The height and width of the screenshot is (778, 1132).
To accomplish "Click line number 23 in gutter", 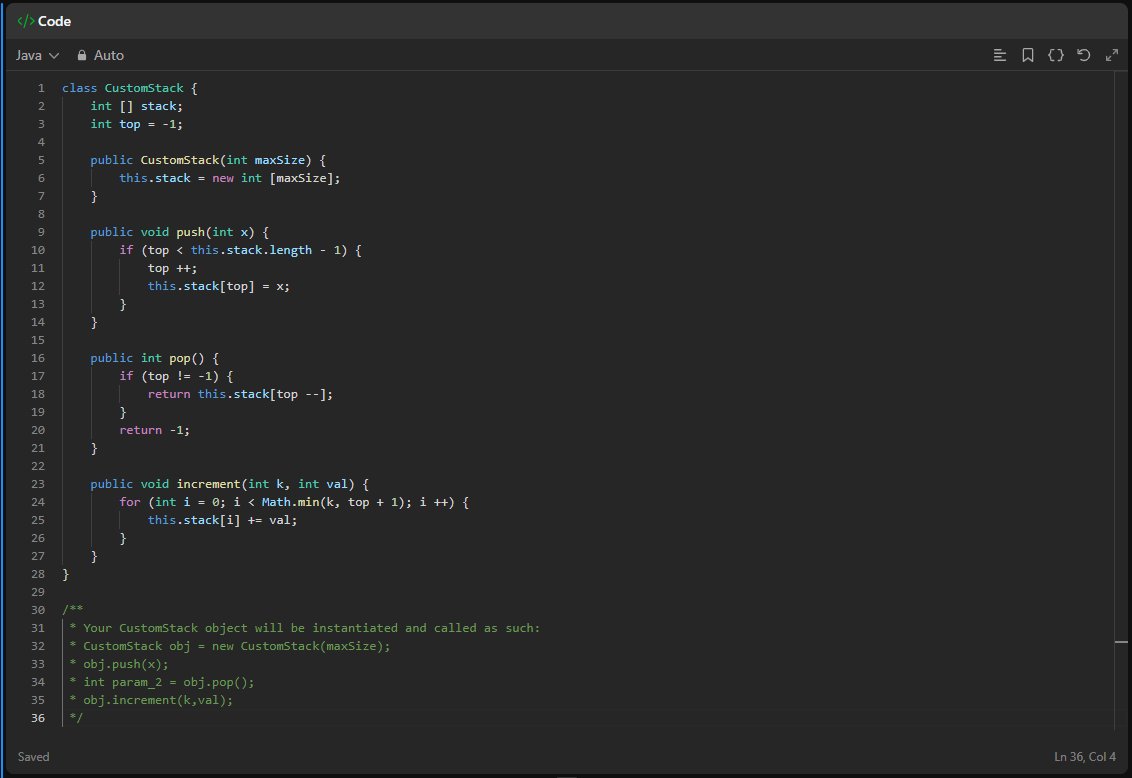I will [x=38, y=484].
